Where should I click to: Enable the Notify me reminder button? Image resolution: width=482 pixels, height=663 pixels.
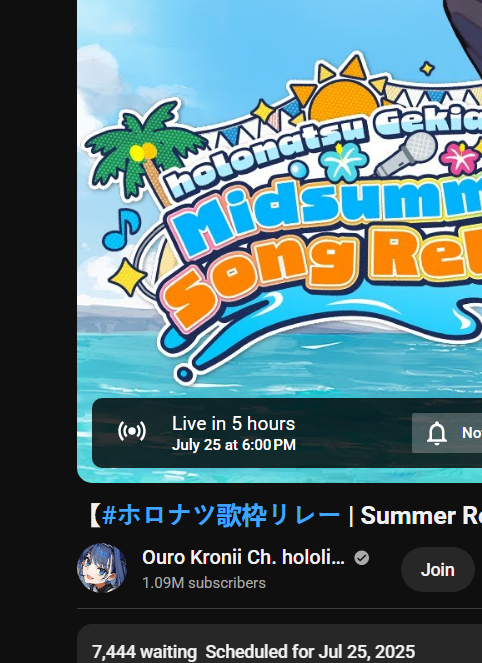click(x=447, y=433)
